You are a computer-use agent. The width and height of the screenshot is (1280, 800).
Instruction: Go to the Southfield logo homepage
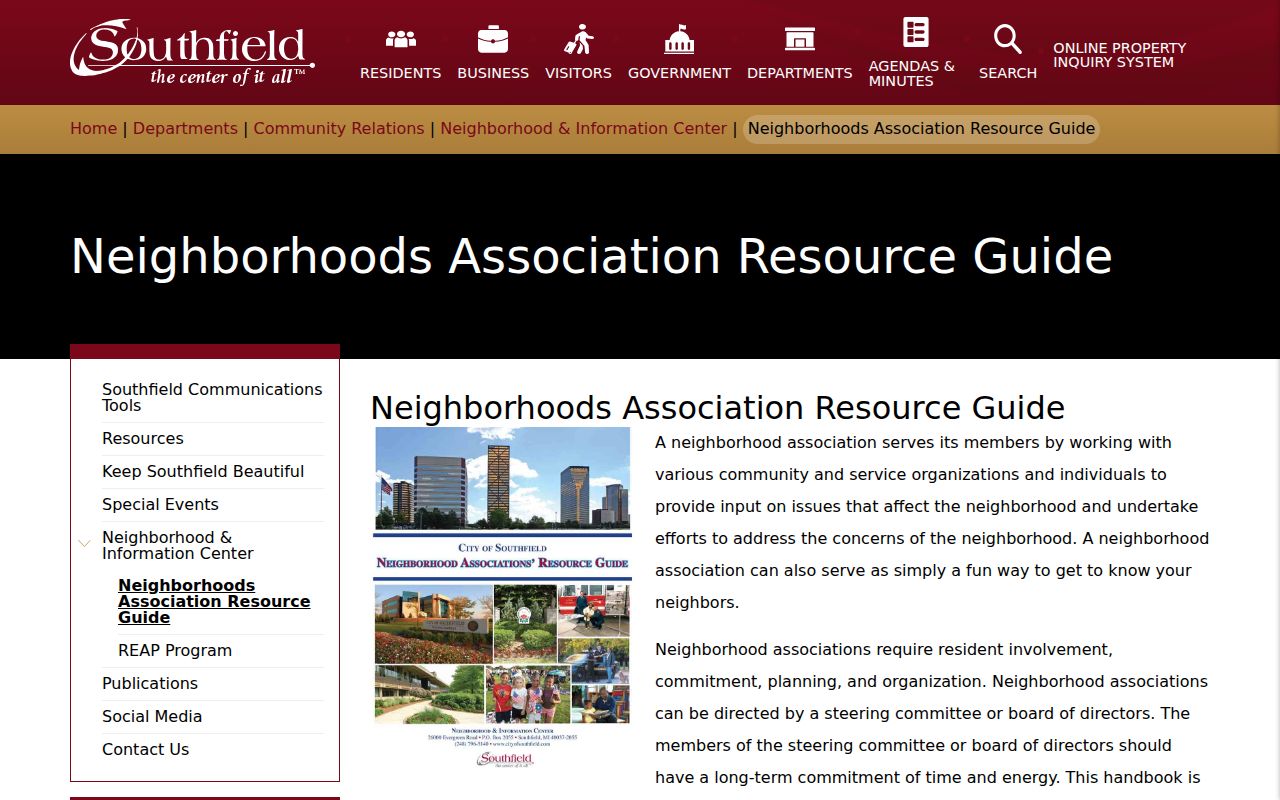[192, 52]
